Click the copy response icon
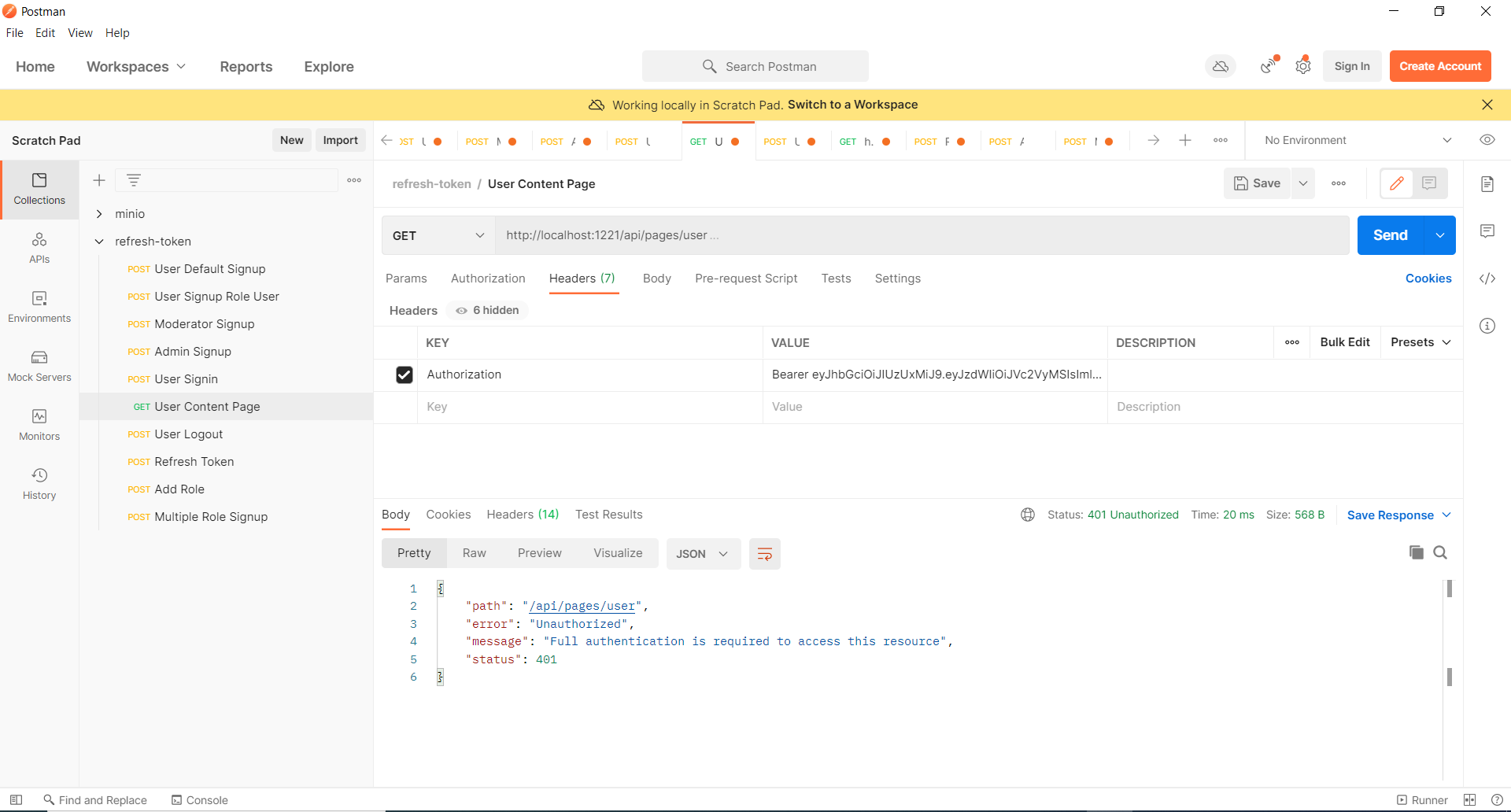 tap(1416, 552)
